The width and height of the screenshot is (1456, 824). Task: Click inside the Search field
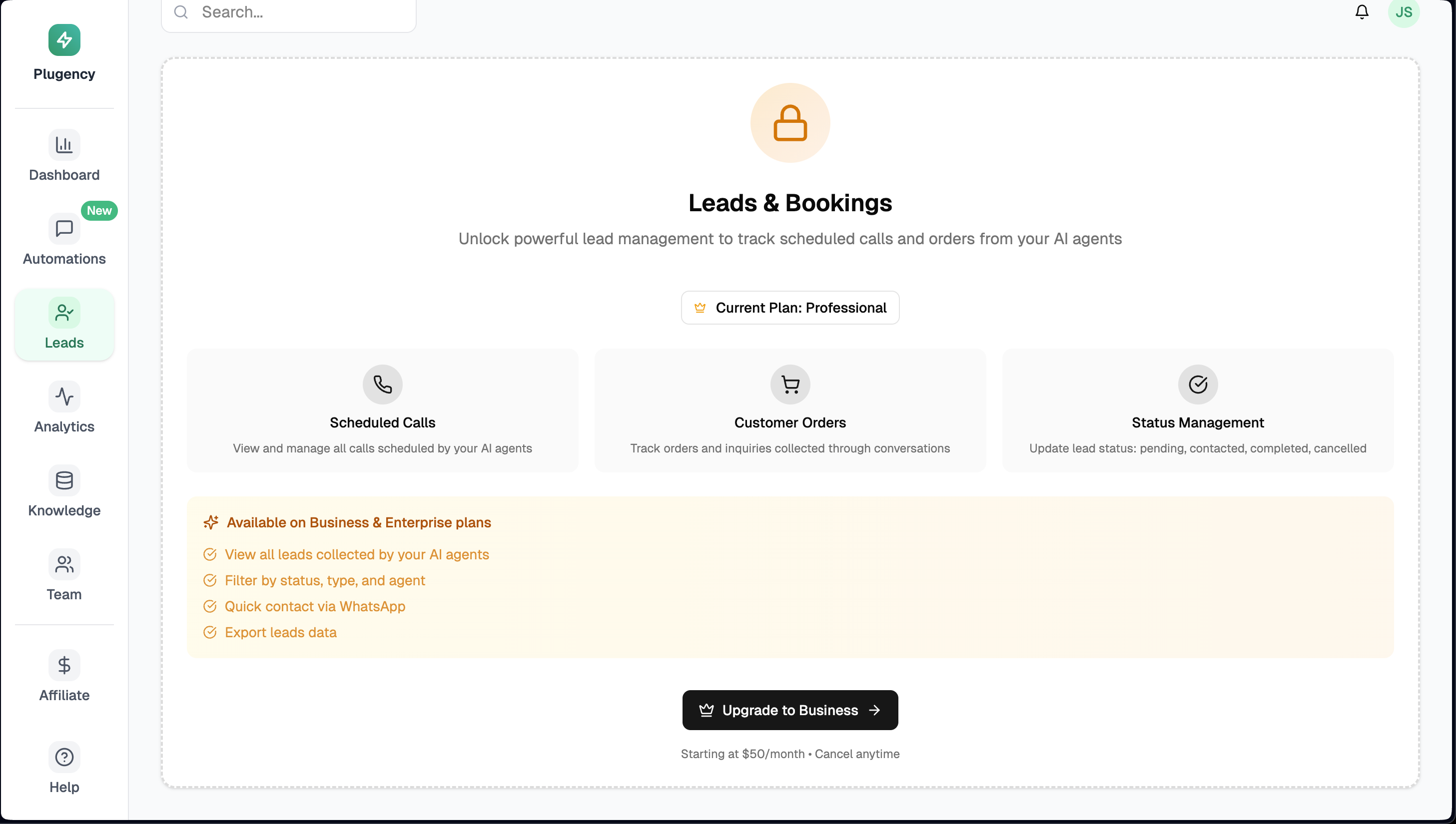(289, 12)
